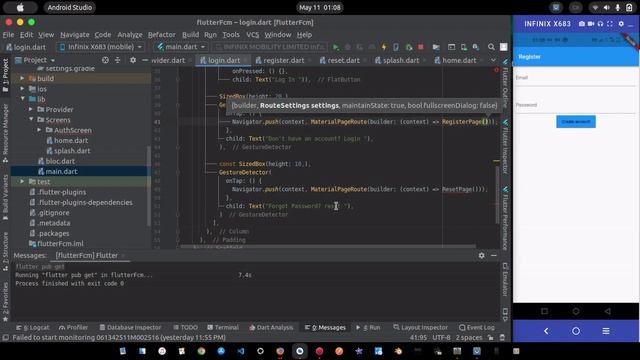
Task: Open the Infinix X683 device selector dropdown
Action: pos(101,47)
